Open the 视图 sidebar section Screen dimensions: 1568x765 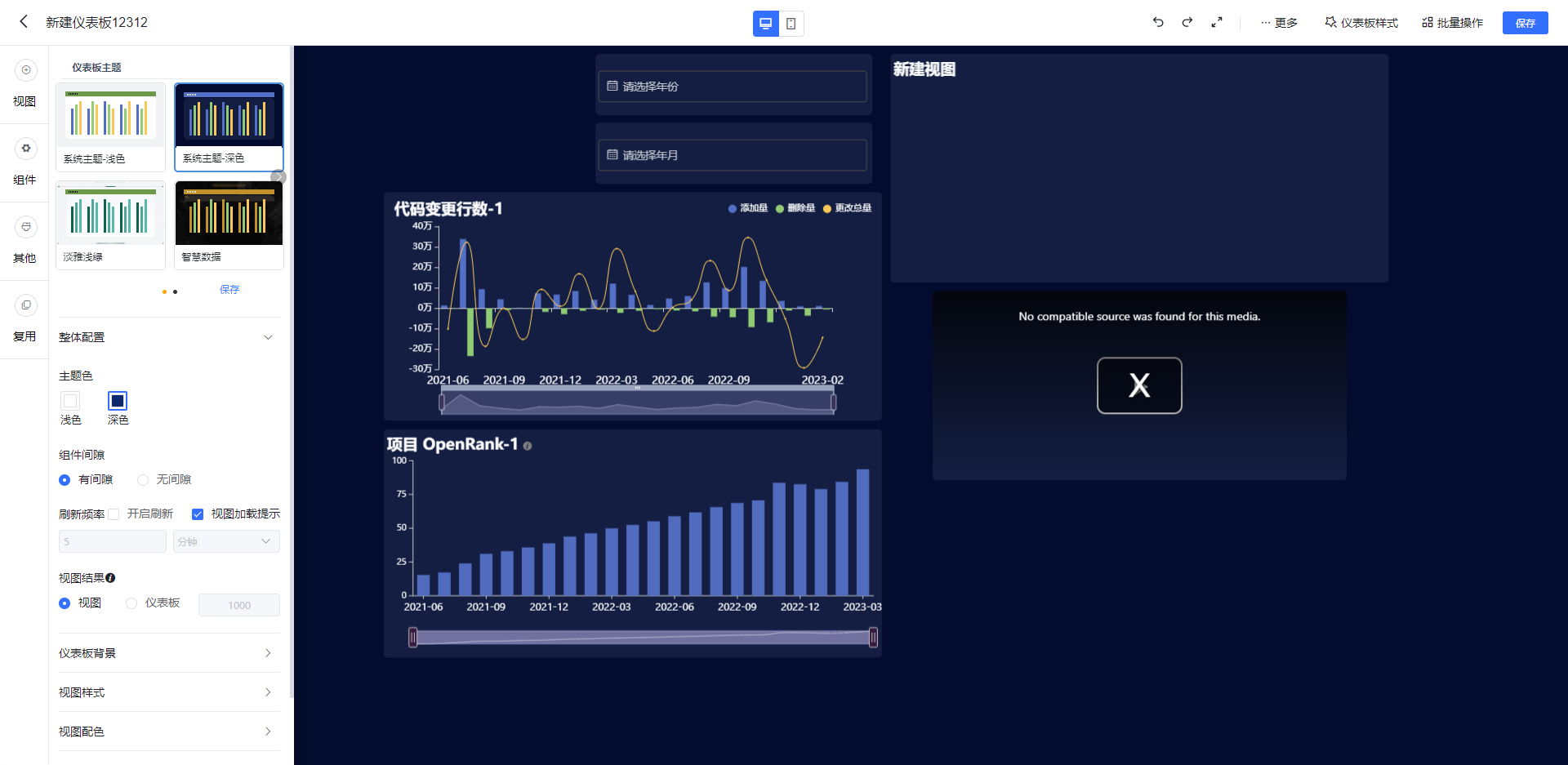pos(24,84)
